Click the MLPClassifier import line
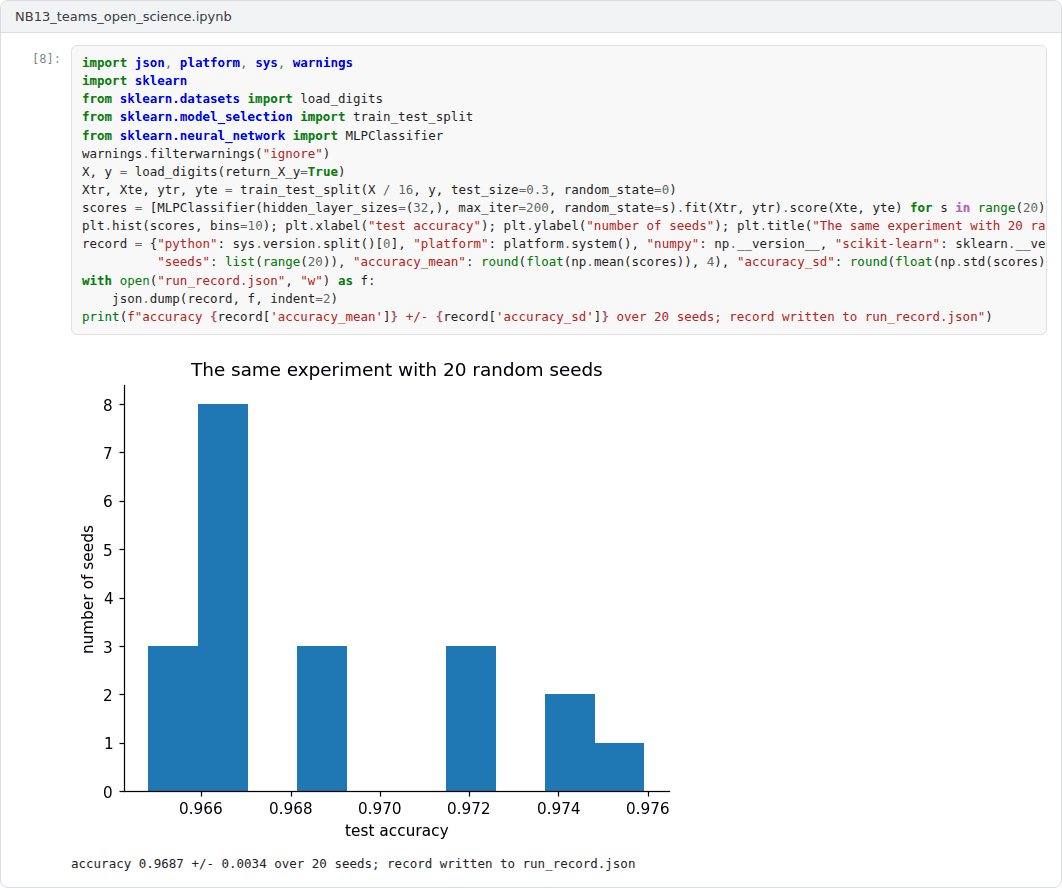The width and height of the screenshot is (1062, 888). coord(263,135)
